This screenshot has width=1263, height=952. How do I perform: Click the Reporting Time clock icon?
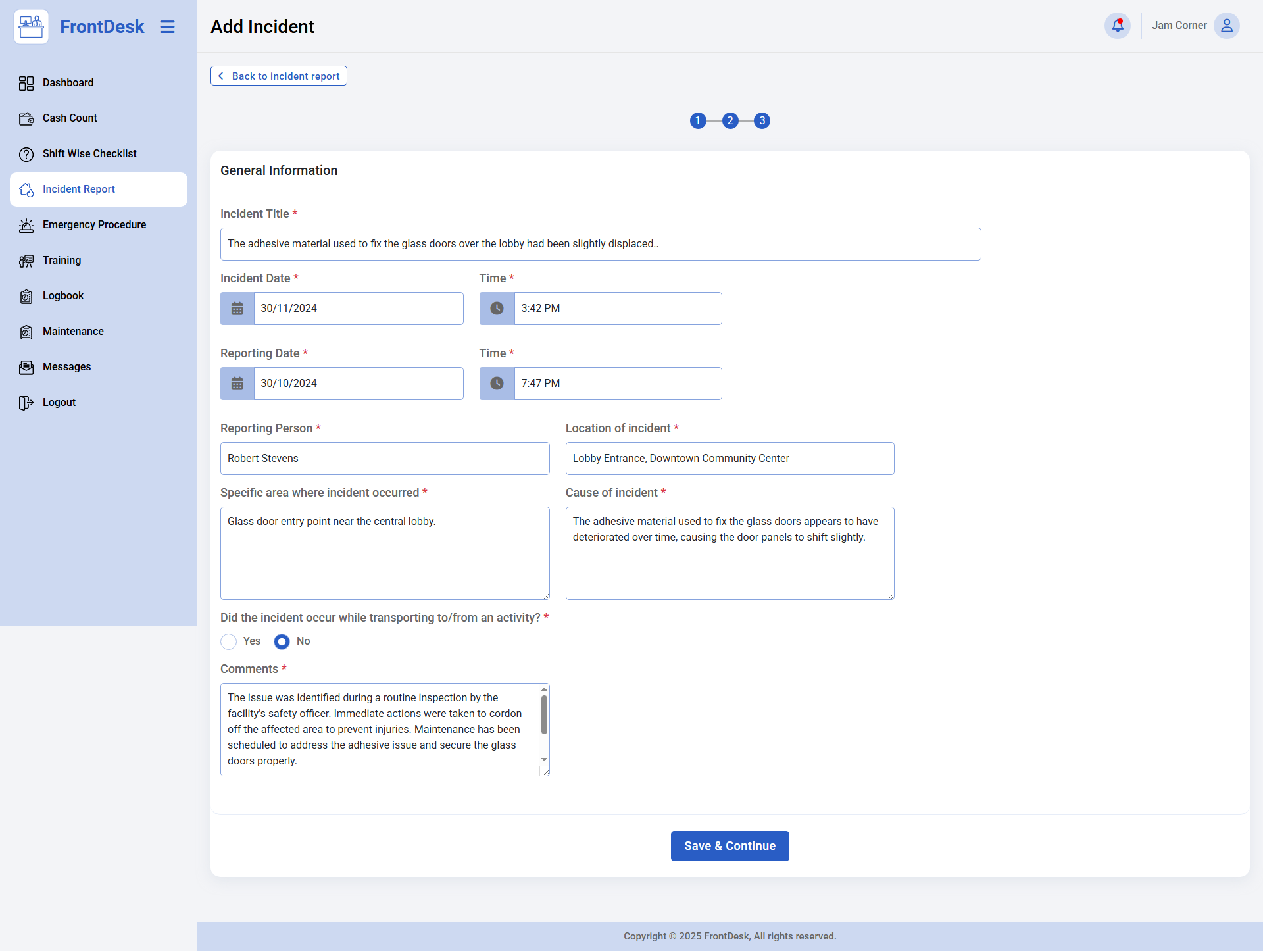497,384
